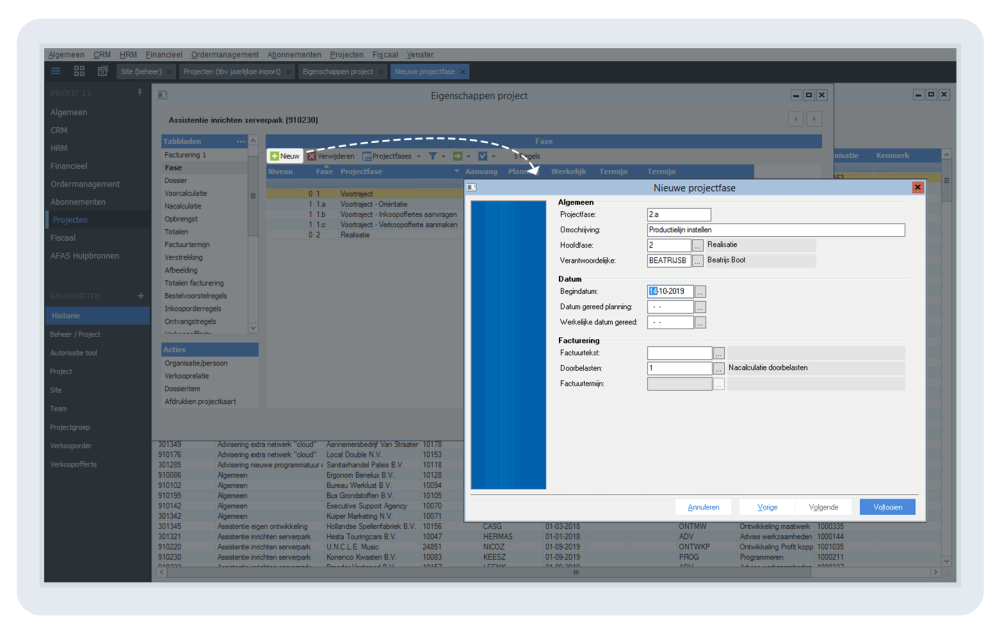Open Verkoopofferte in the Historie list
Viewport: 1000px width, 641px height.
(x=73, y=464)
